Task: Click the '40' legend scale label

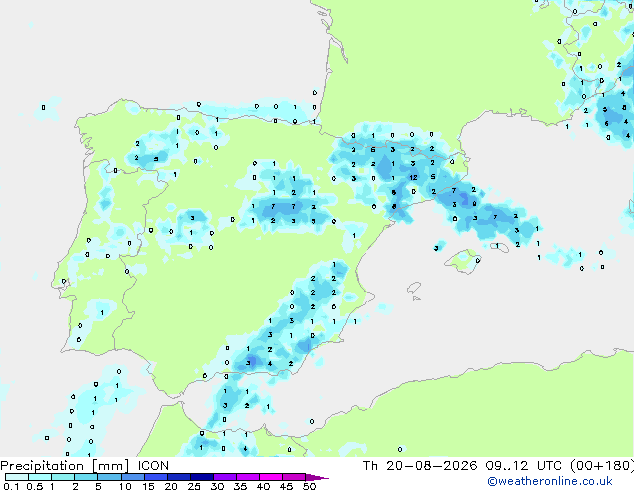Action: 263,486
